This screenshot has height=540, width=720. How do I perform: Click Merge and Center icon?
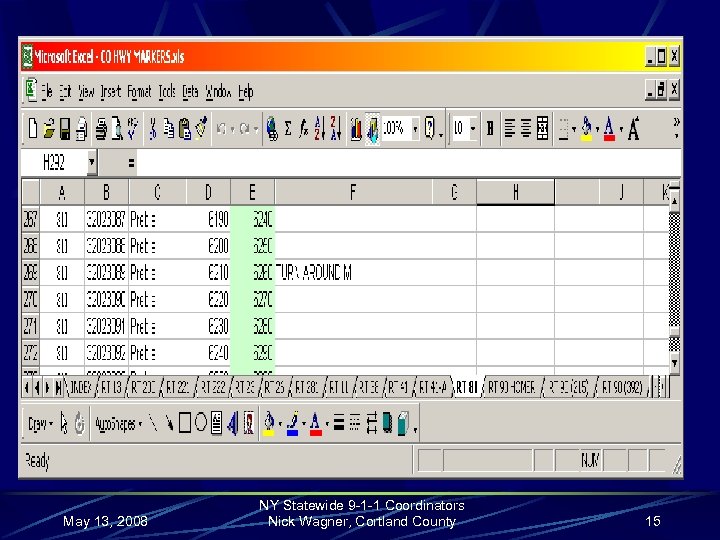(x=542, y=128)
